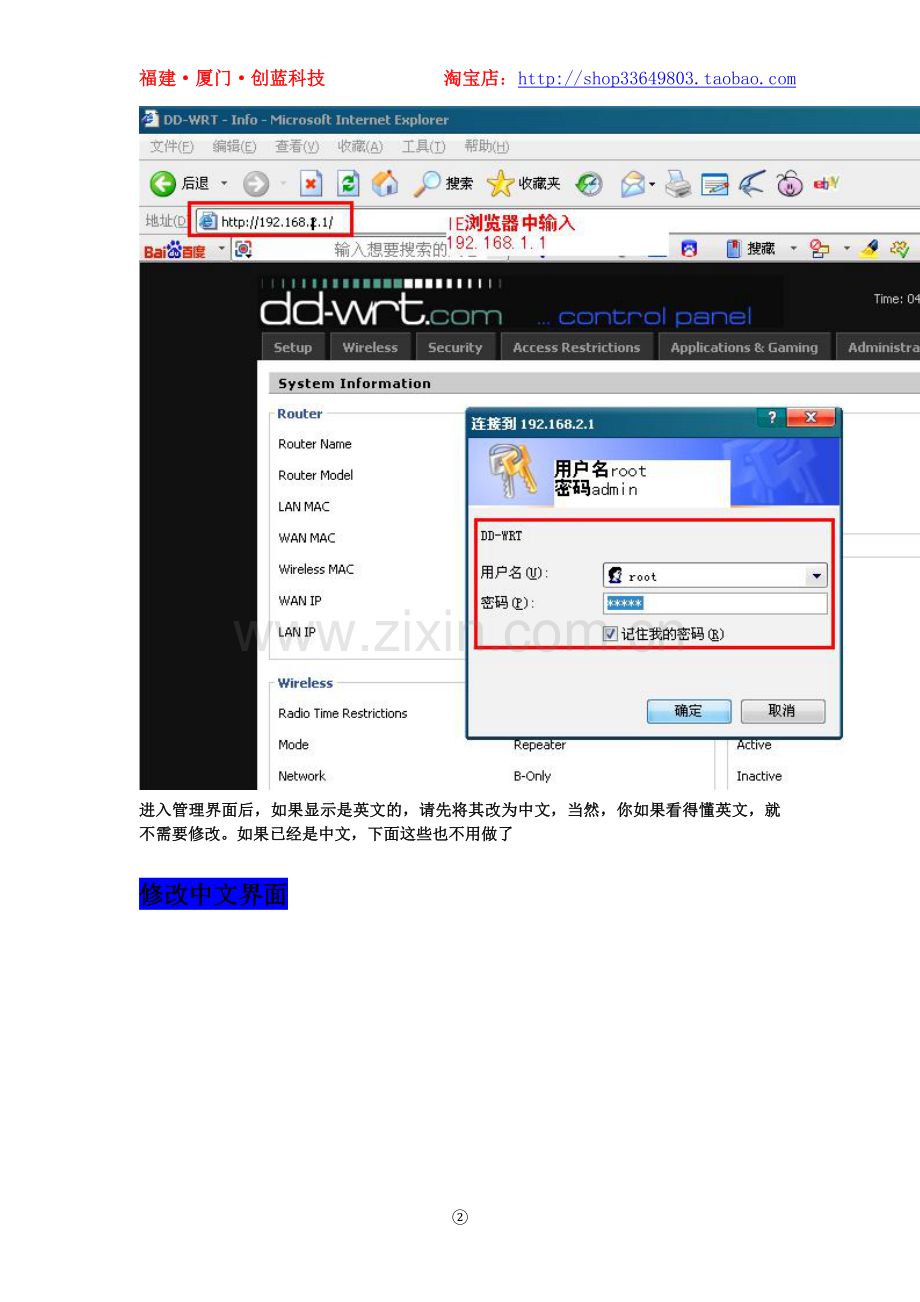Open the Back button history dropdown arrow

point(224,184)
